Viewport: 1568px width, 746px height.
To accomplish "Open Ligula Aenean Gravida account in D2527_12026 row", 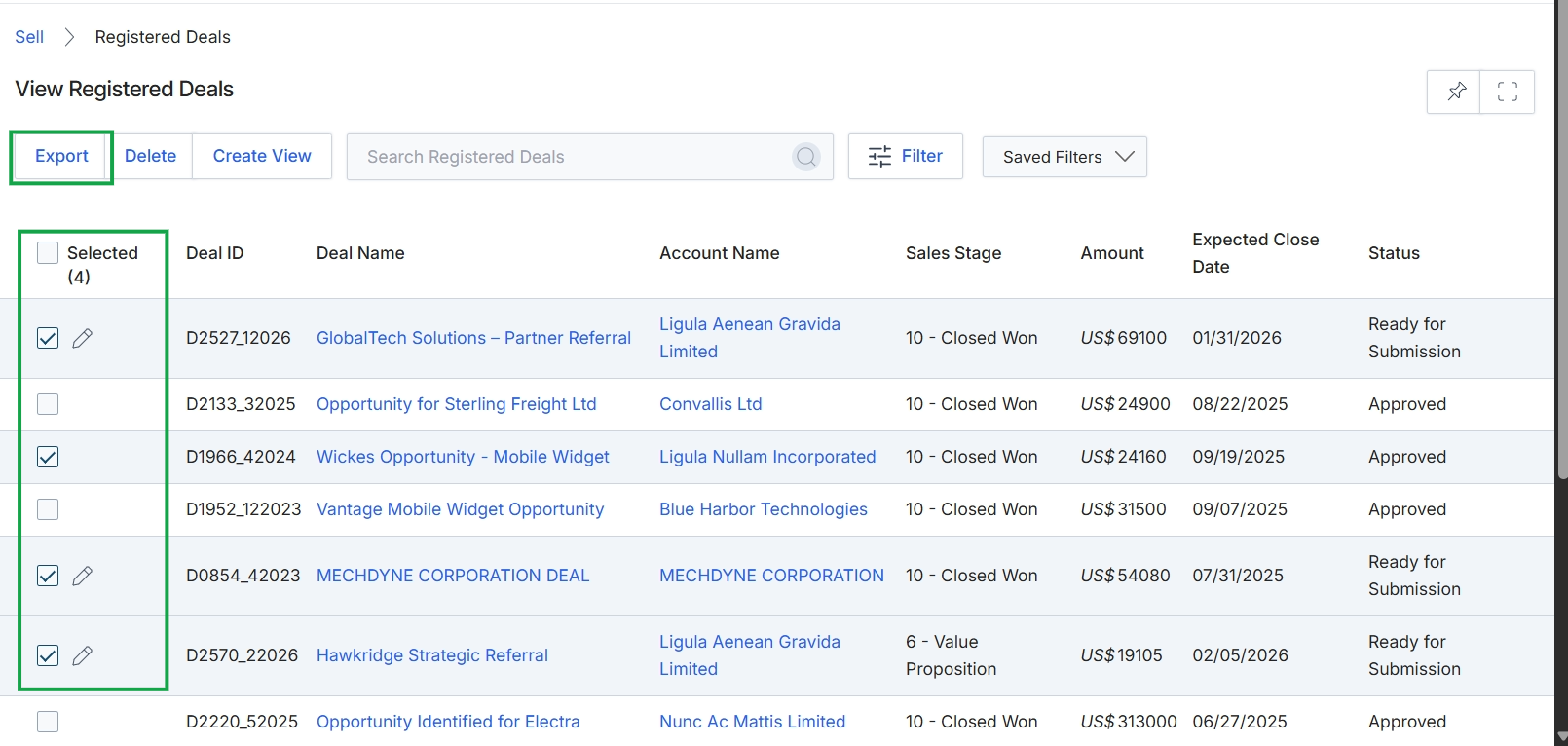I will (x=750, y=338).
